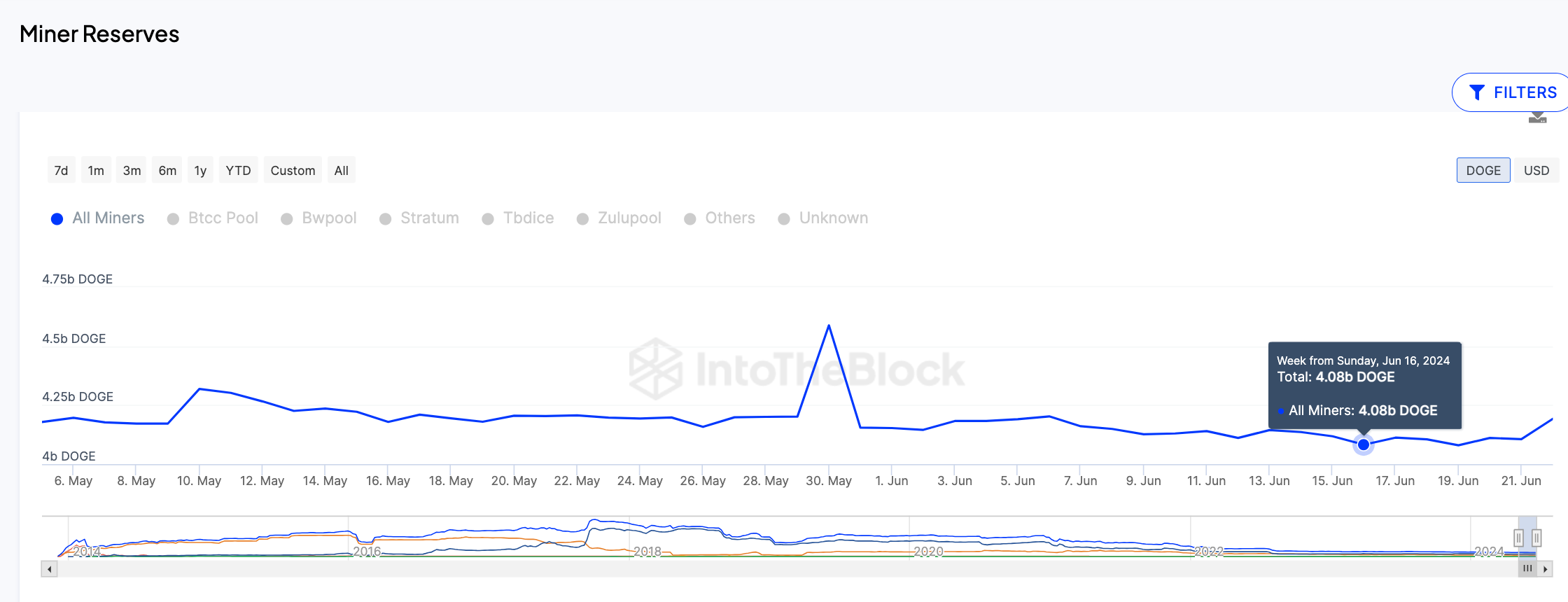The width and height of the screenshot is (1568, 602).
Task: Choose the YTD range option
Action: [x=238, y=170]
